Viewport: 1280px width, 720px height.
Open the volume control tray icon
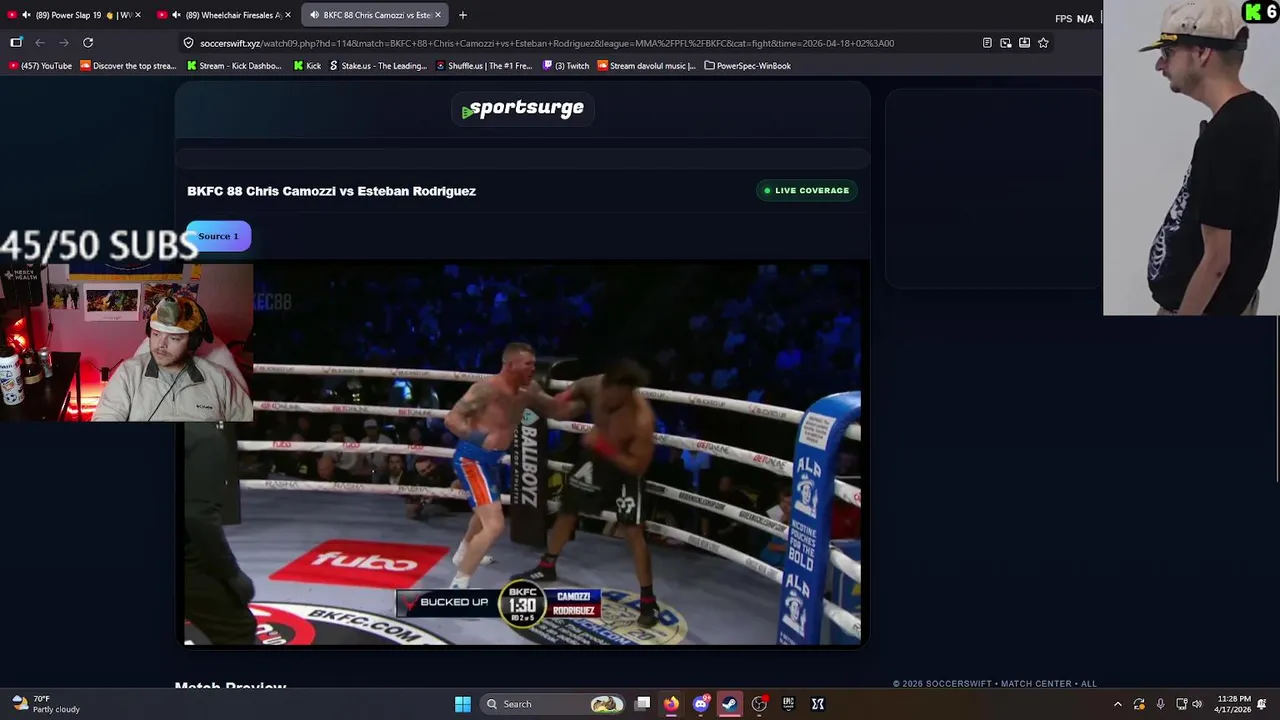click(1197, 704)
